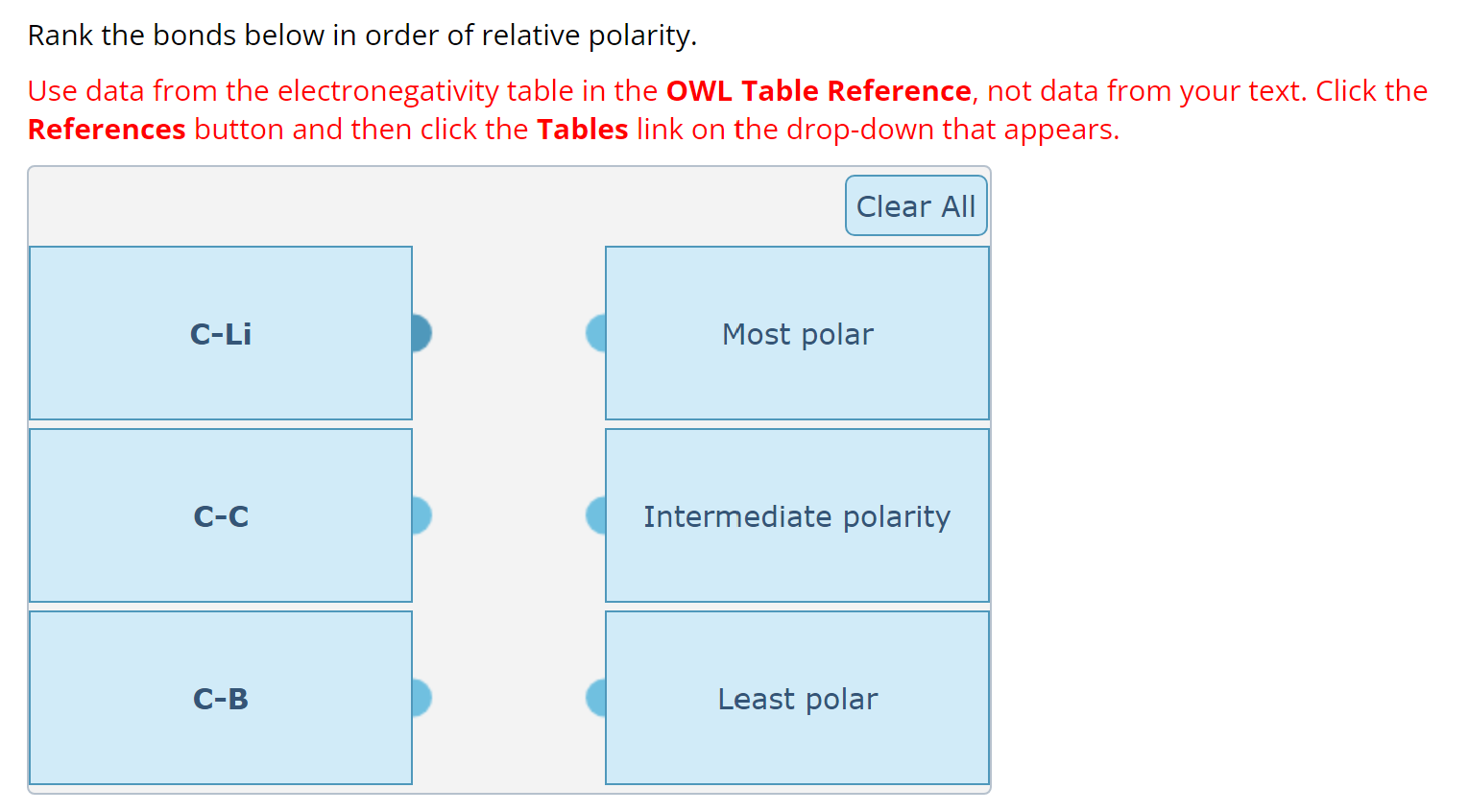Select the C-B bond card
Screen dimensions: 1469x812
click(221, 699)
